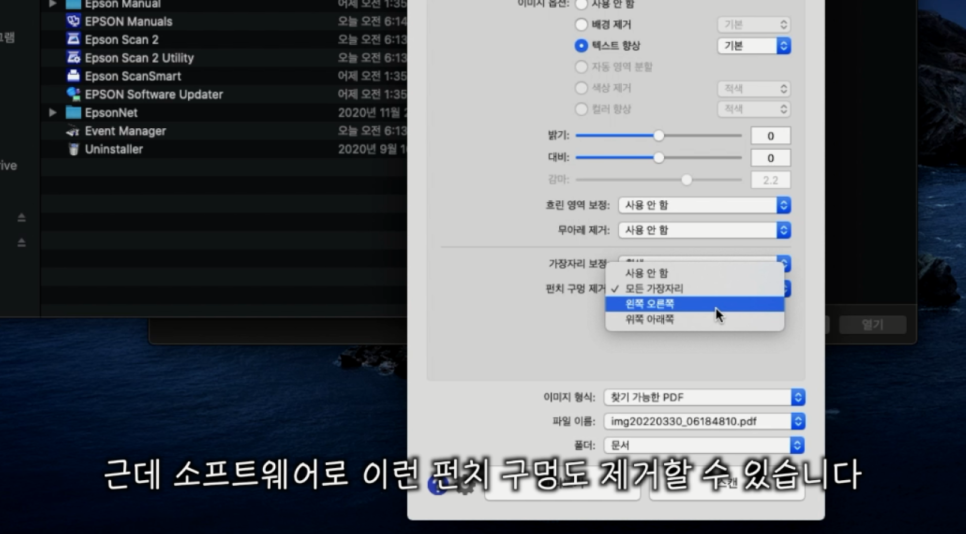
Task: Expand the EpsonNet folder disclosure triangle
Action: pos(53,113)
